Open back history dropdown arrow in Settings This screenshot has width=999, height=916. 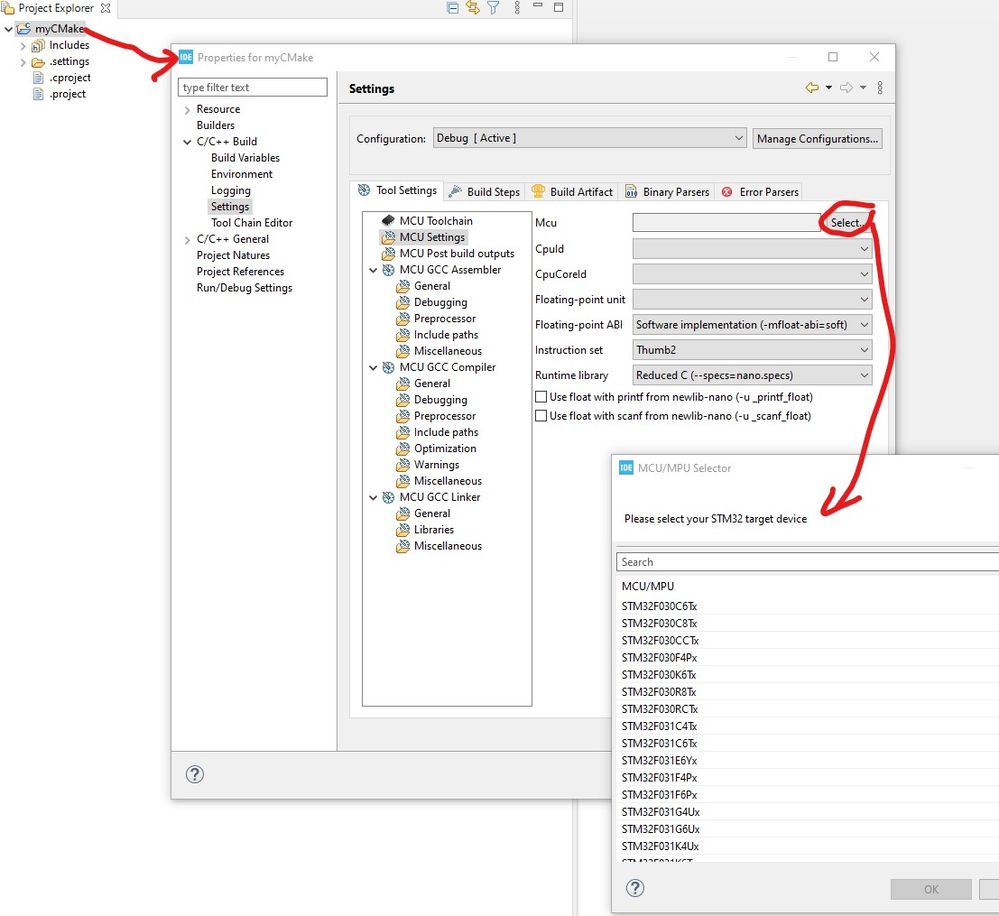coord(829,87)
